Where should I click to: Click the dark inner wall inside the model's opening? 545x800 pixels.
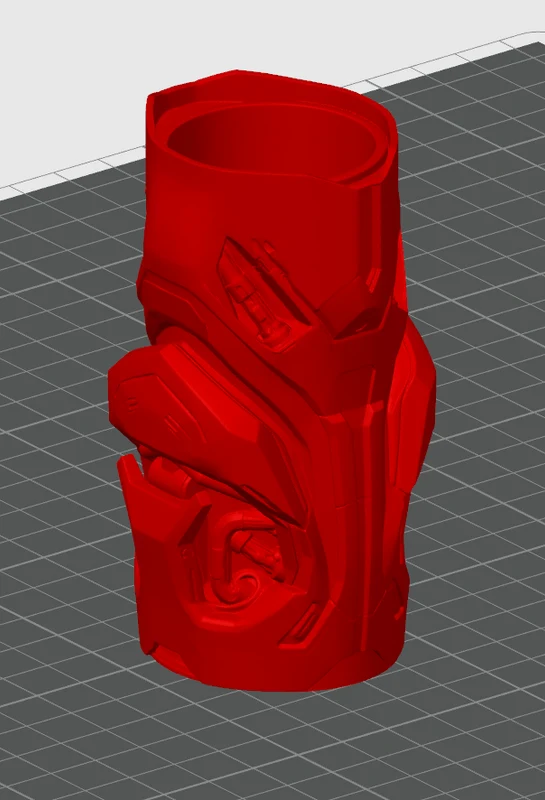coord(204,133)
